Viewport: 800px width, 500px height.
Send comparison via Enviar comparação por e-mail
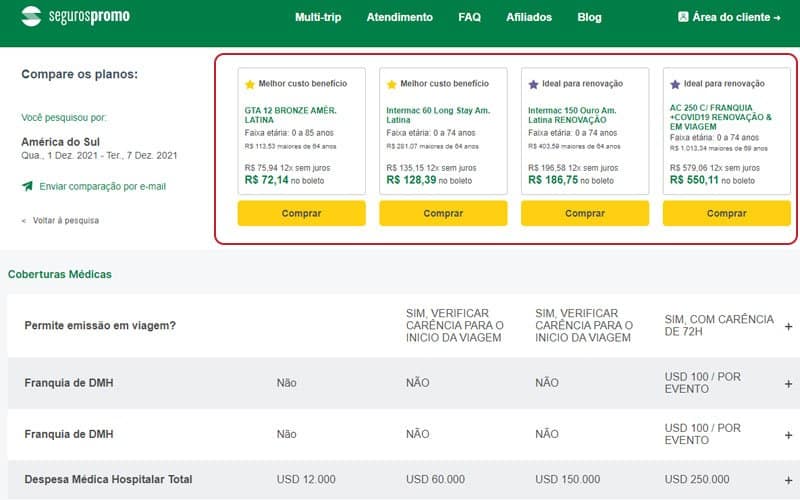(x=103, y=187)
